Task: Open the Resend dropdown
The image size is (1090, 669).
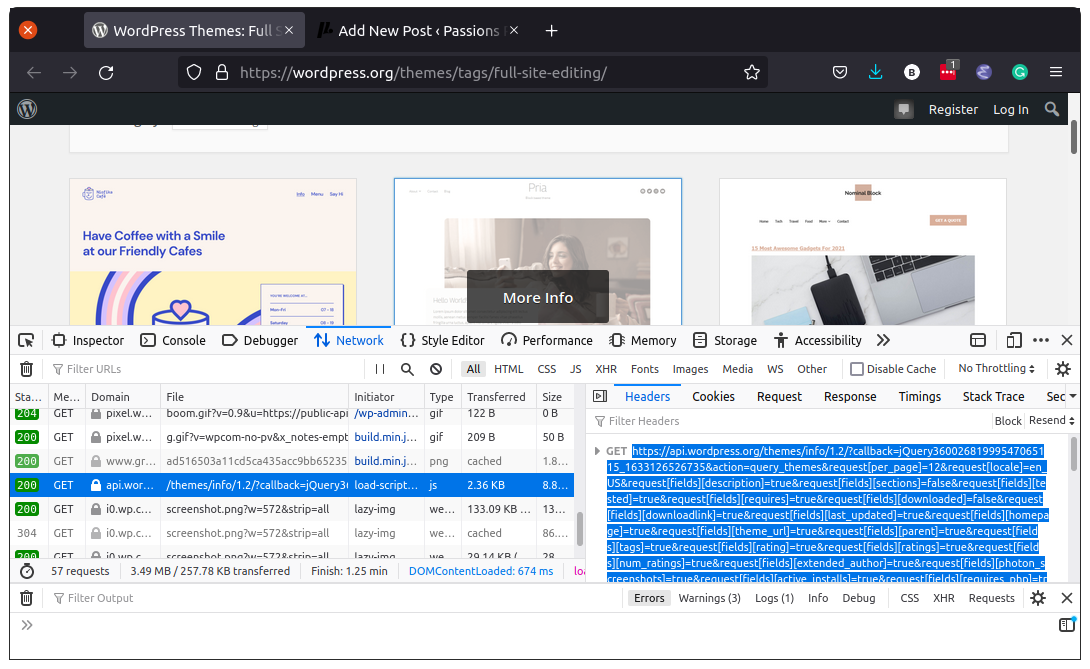Action: coord(1051,421)
